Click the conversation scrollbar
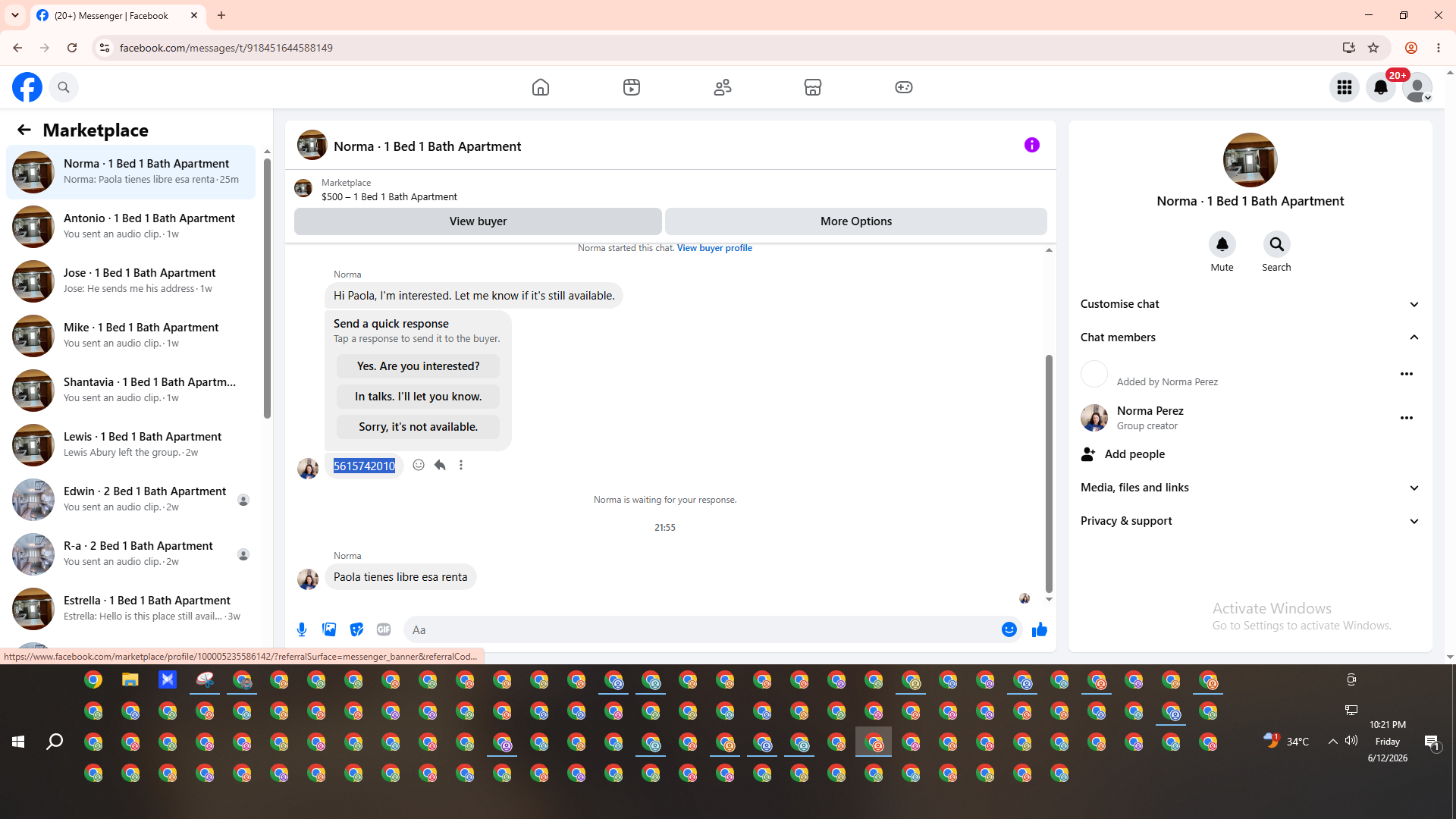This screenshot has width=1456, height=819. coord(1050,474)
